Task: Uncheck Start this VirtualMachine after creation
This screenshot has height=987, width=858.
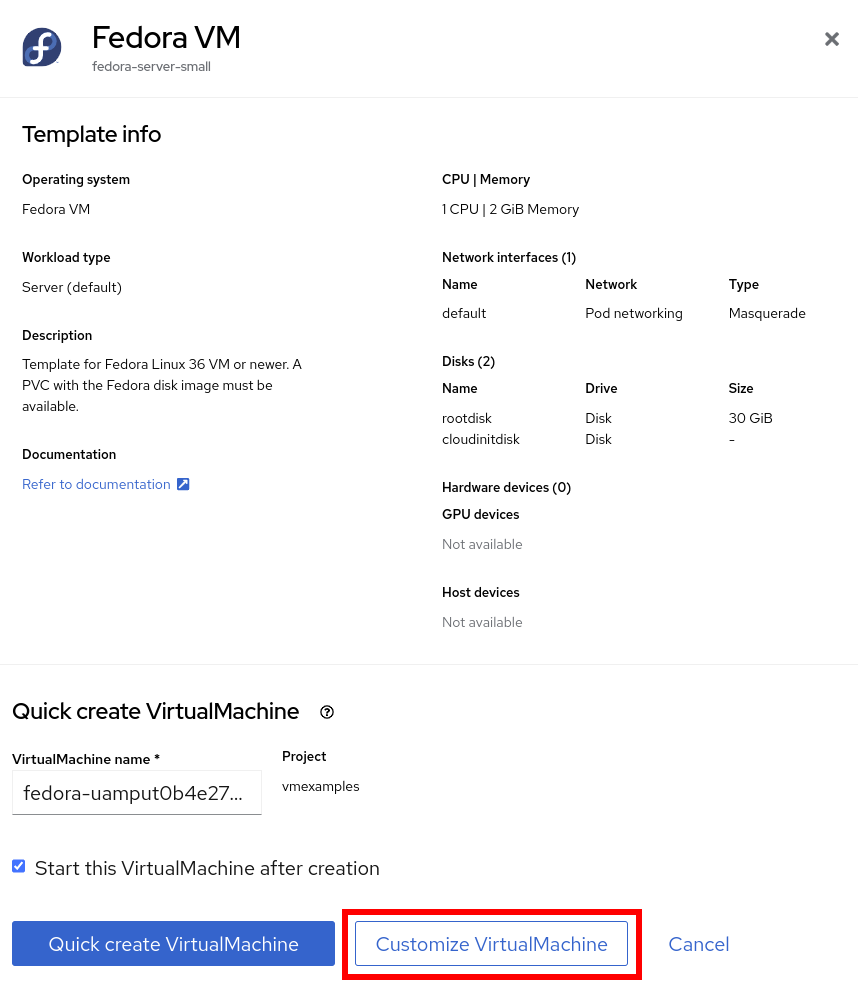Action: coord(19,866)
